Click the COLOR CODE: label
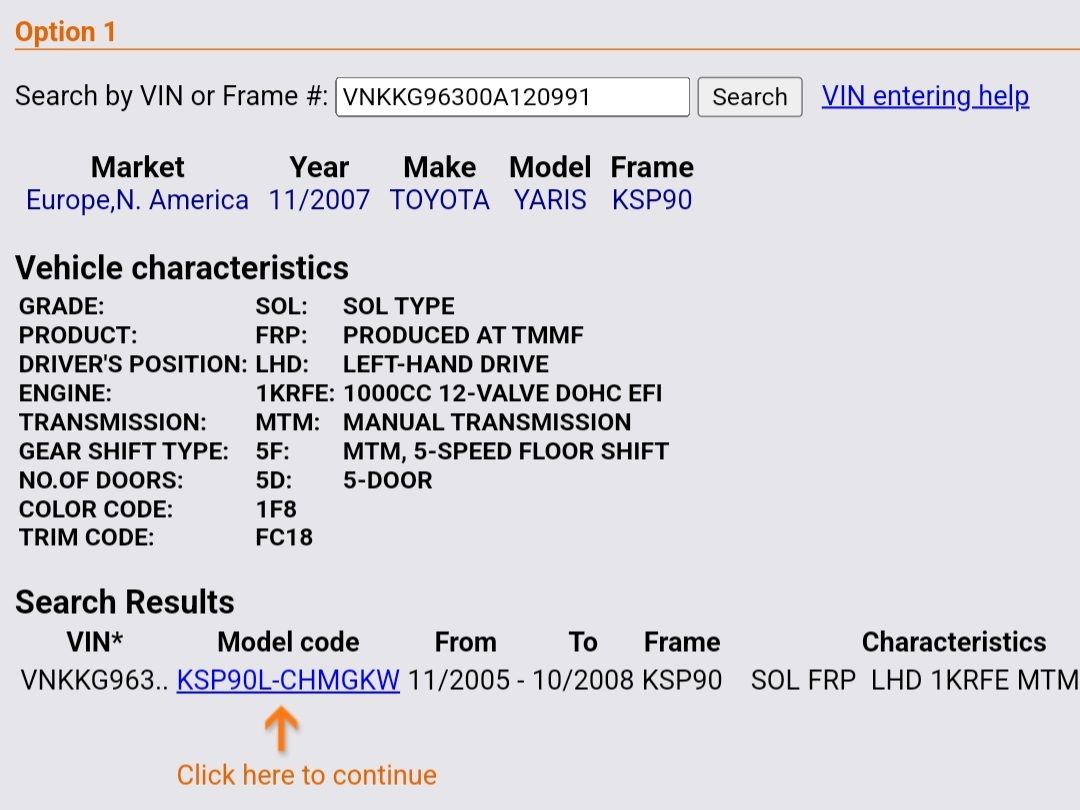The width and height of the screenshot is (1080, 810). tap(96, 509)
